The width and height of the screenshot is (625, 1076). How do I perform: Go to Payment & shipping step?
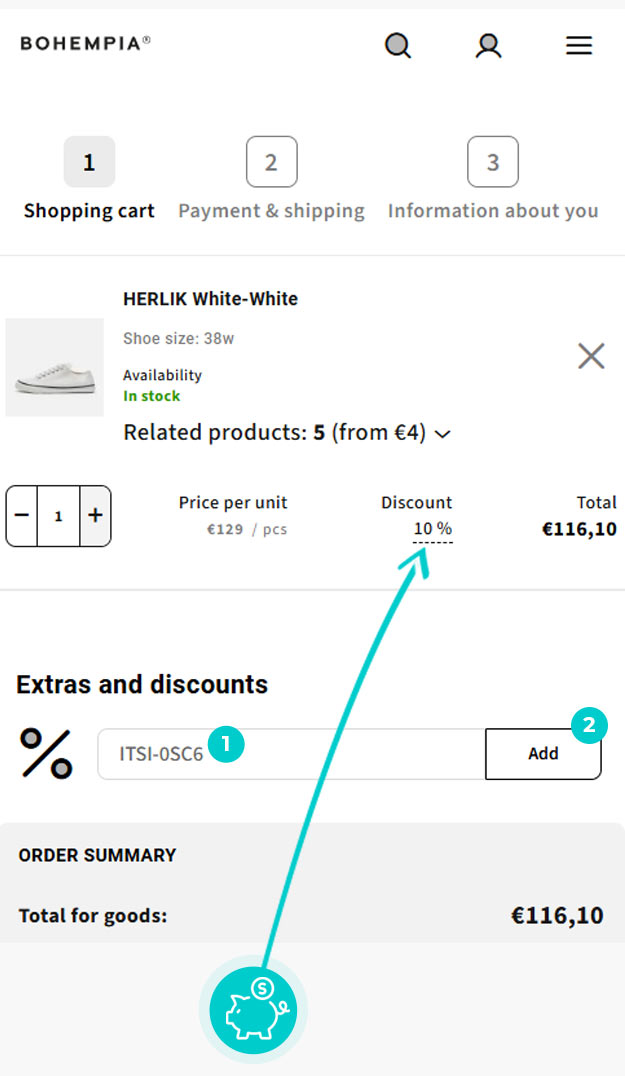click(271, 162)
